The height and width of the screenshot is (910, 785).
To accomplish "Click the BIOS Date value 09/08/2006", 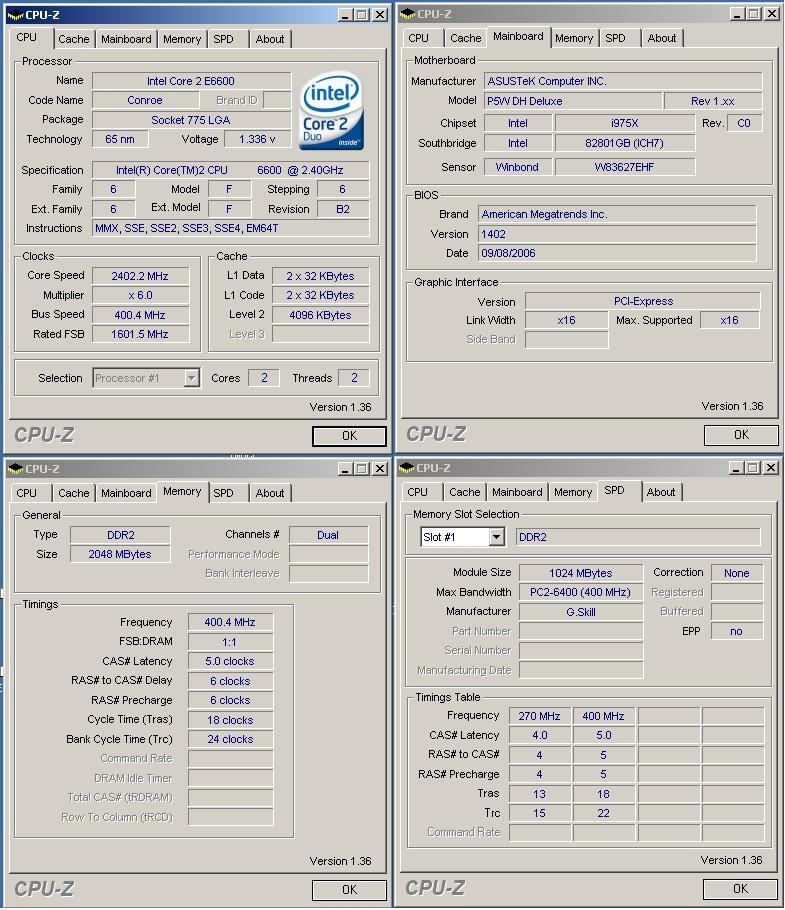I will [617, 253].
